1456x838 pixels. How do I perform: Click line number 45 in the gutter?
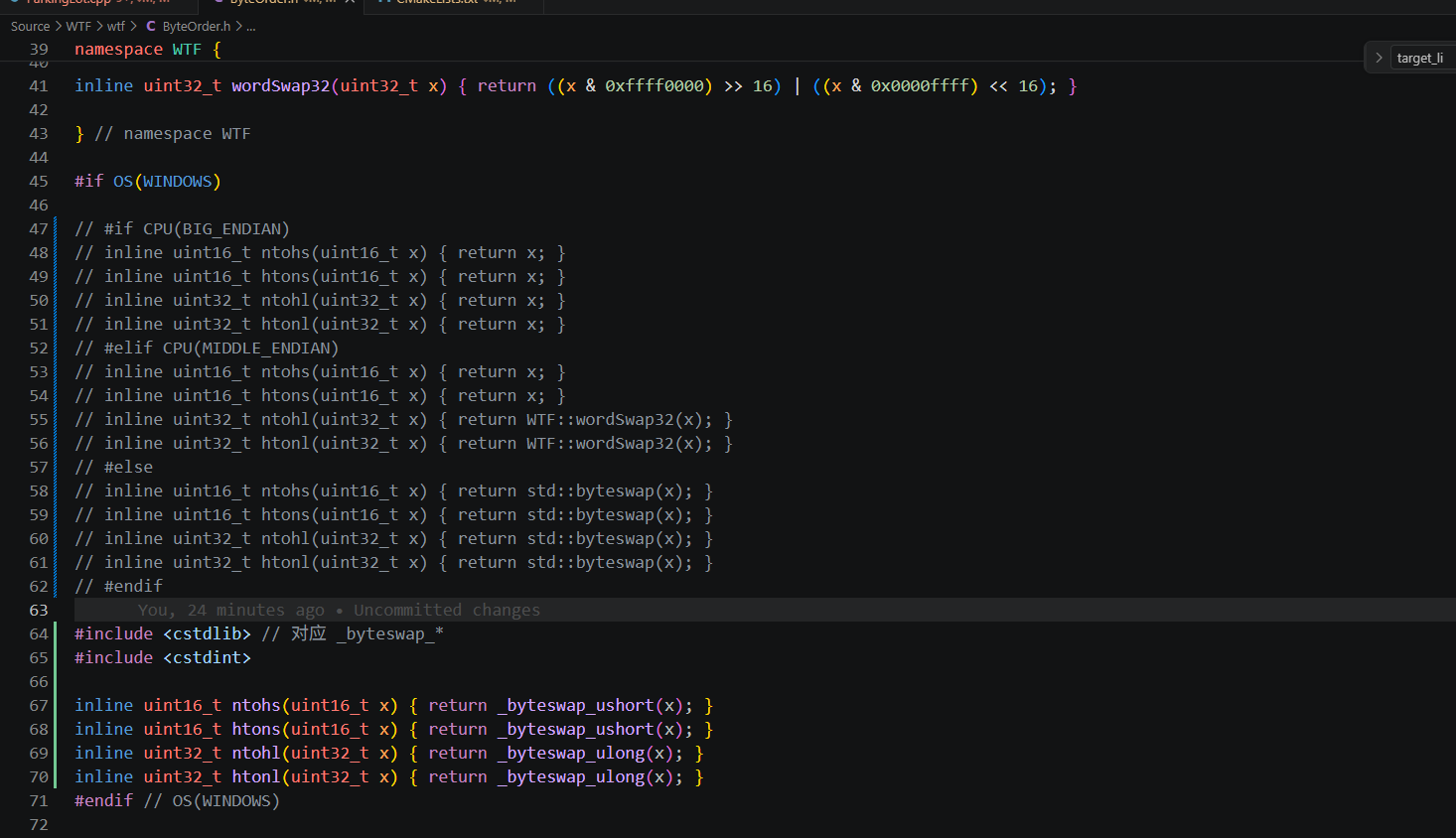[x=39, y=182]
